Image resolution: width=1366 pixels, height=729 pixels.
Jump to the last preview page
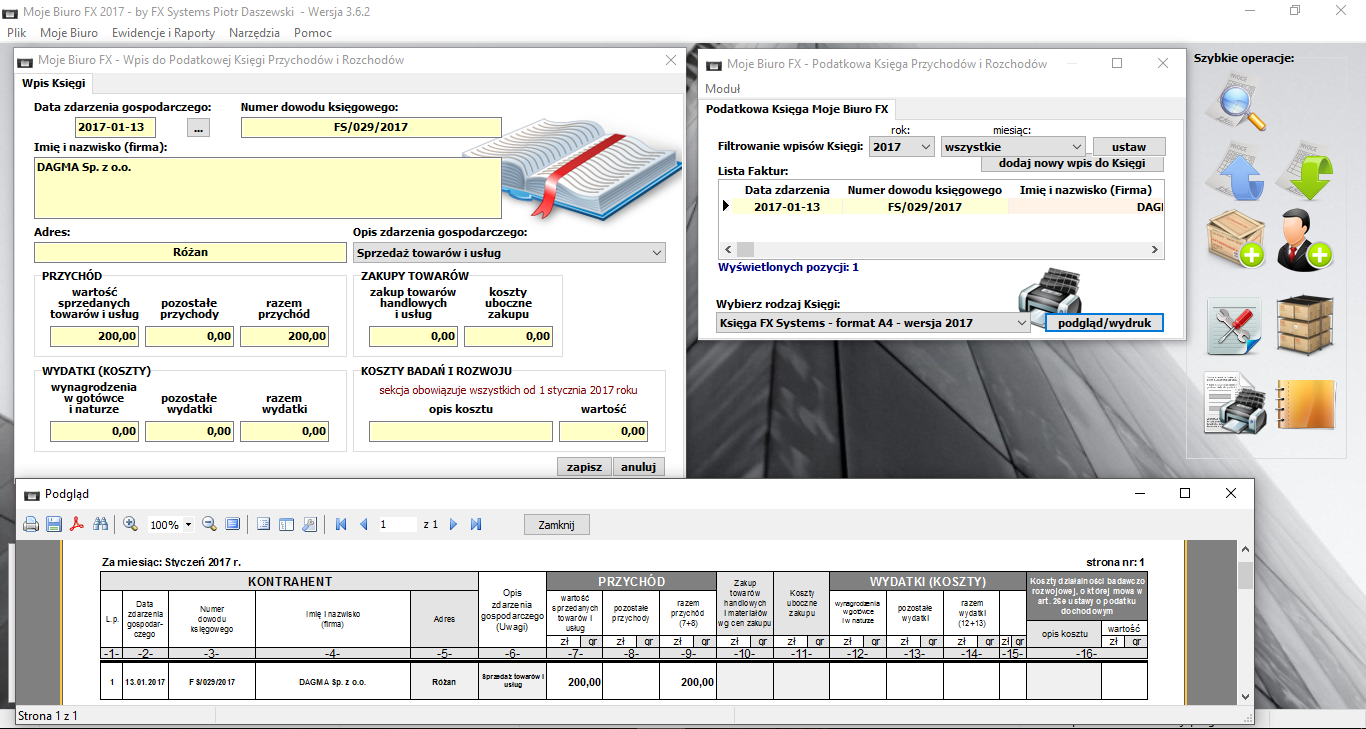[476, 524]
